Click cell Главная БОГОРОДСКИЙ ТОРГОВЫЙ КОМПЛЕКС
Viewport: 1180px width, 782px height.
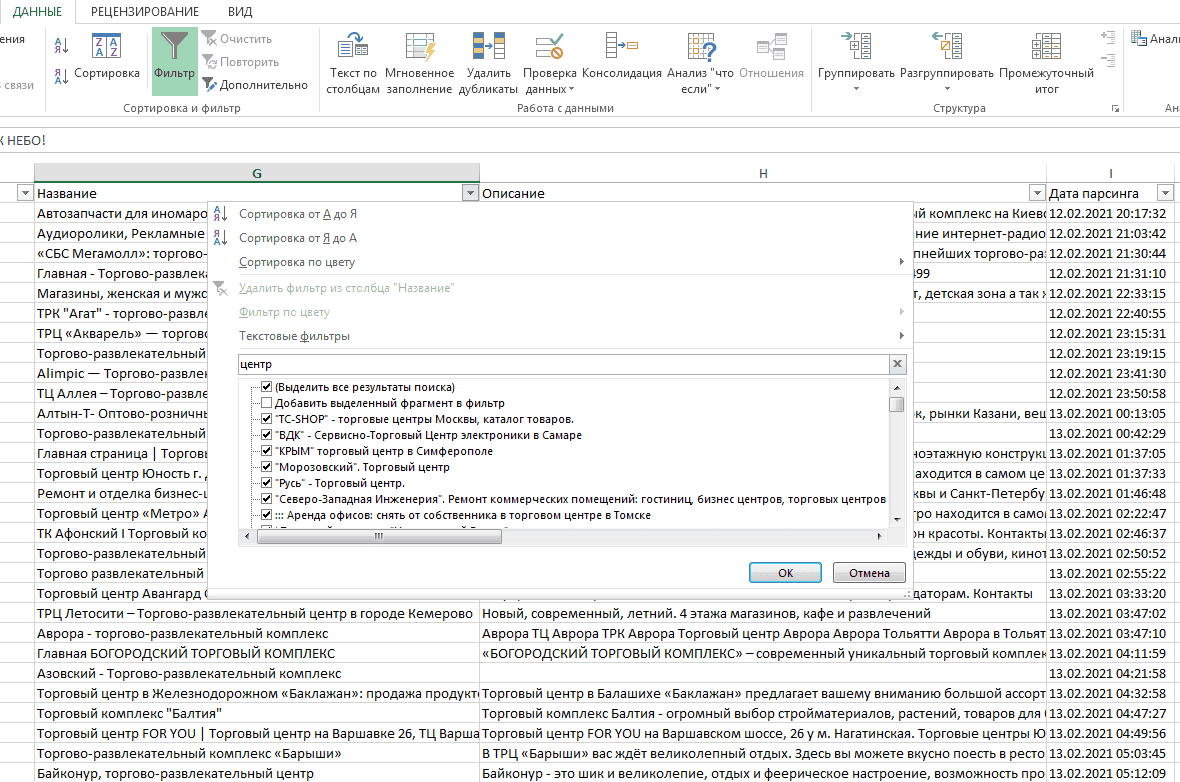[257, 653]
